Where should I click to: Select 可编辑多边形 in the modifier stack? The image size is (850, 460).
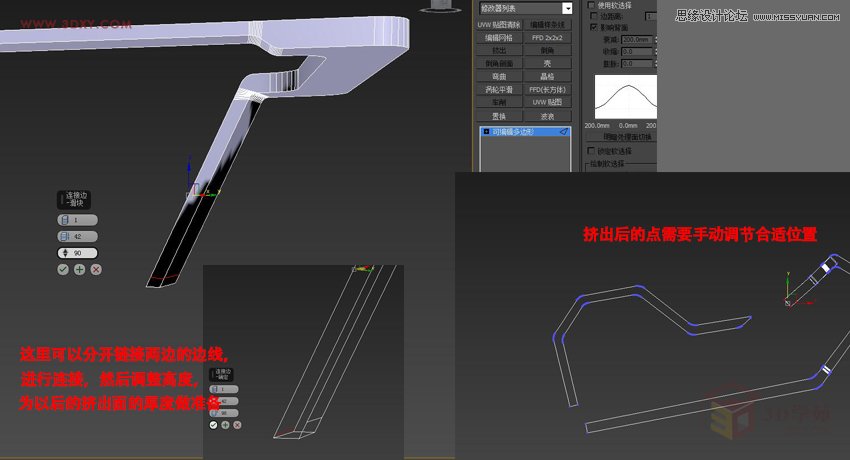click(525, 132)
